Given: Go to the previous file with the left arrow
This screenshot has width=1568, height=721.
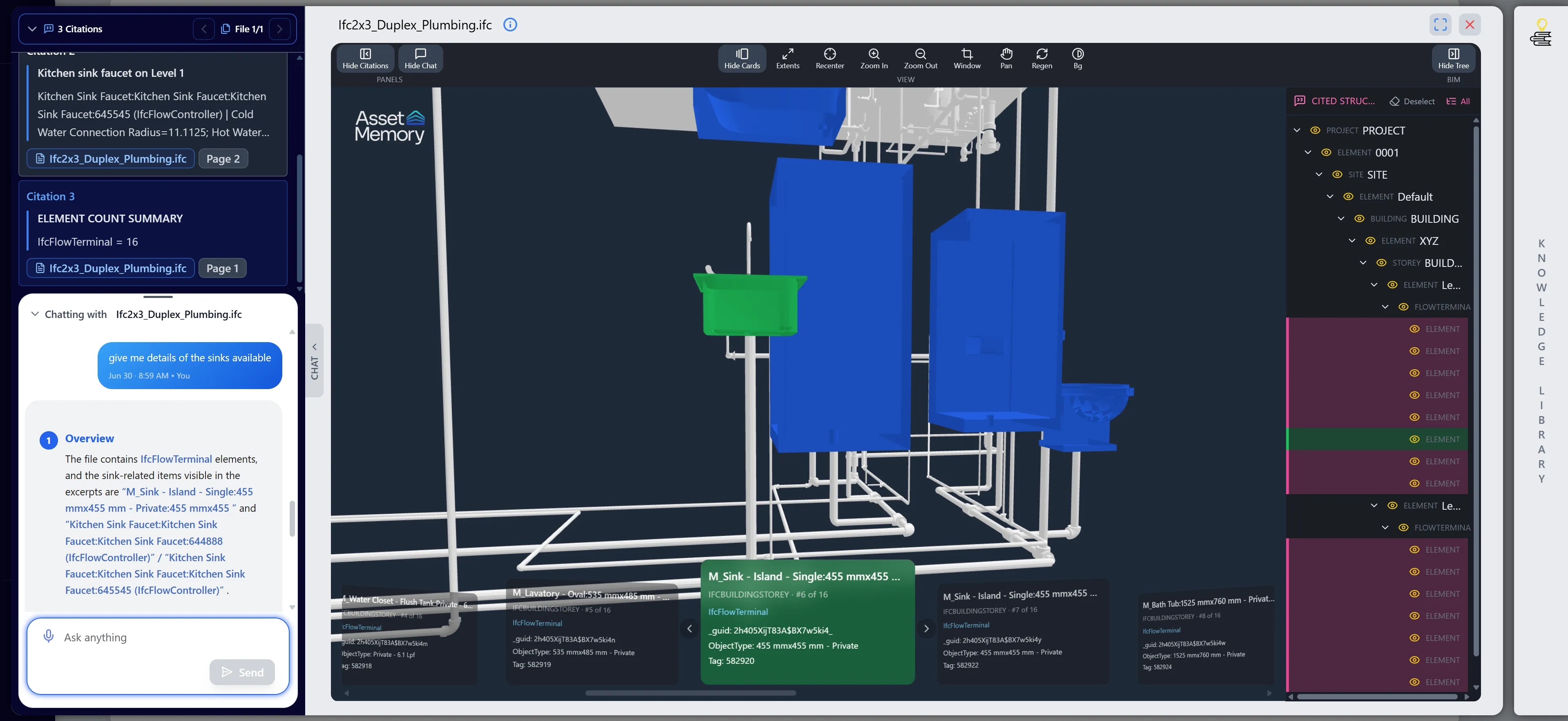Looking at the screenshot, I should pyautogui.click(x=204, y=29).
